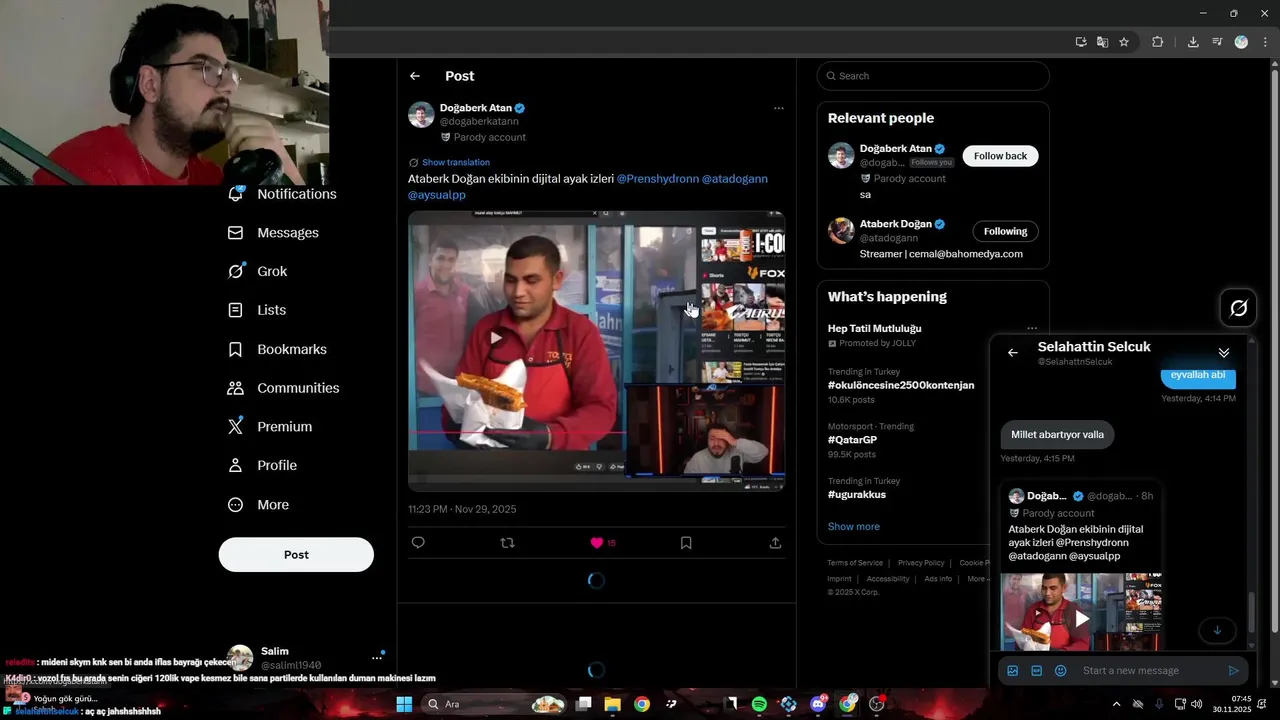Open Chrome profile avatar
Viewport: 1280px width, 720px height.
[1241, 42]
